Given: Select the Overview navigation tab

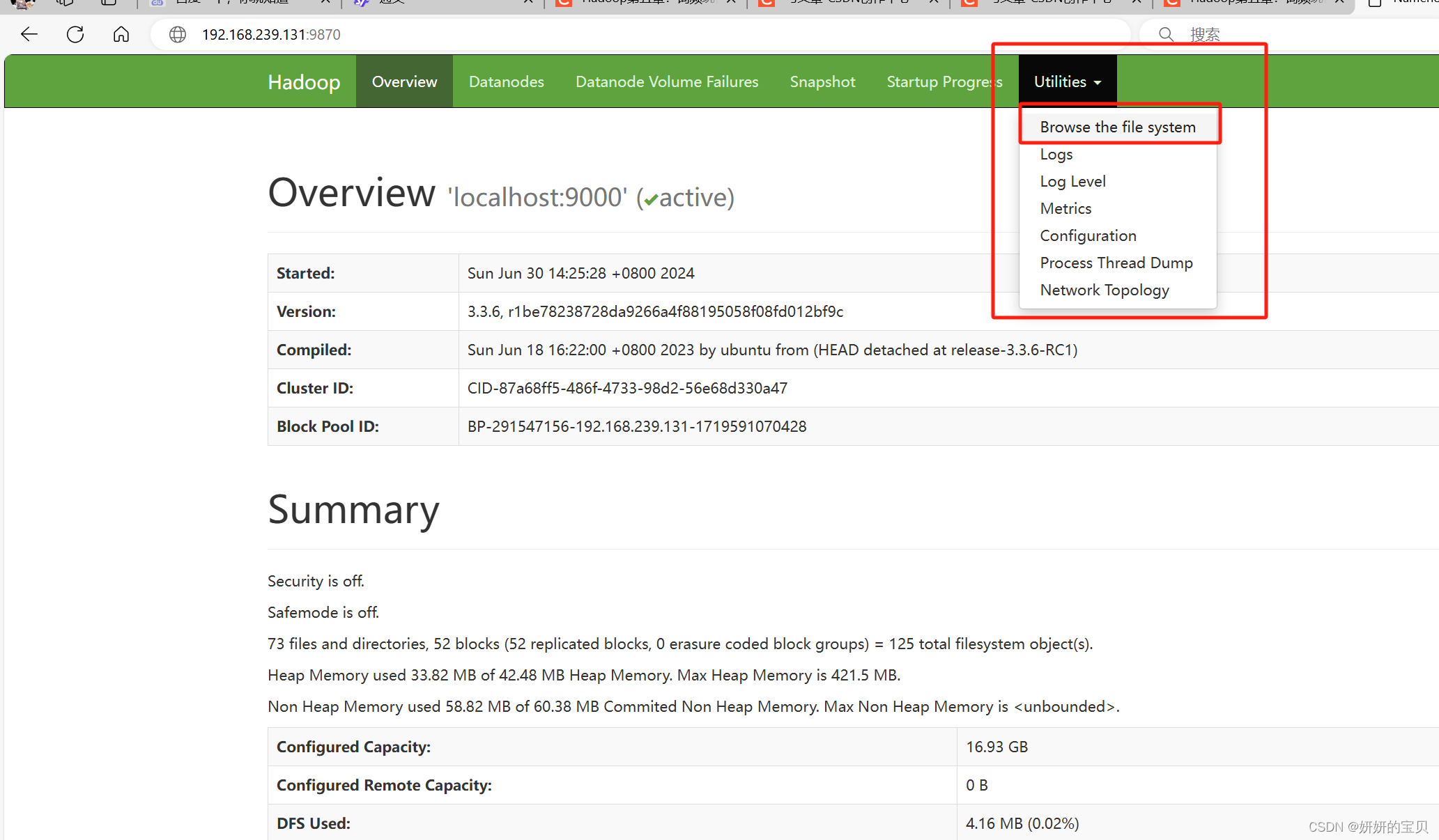Looking at the screenshot, I should [404, 81].
